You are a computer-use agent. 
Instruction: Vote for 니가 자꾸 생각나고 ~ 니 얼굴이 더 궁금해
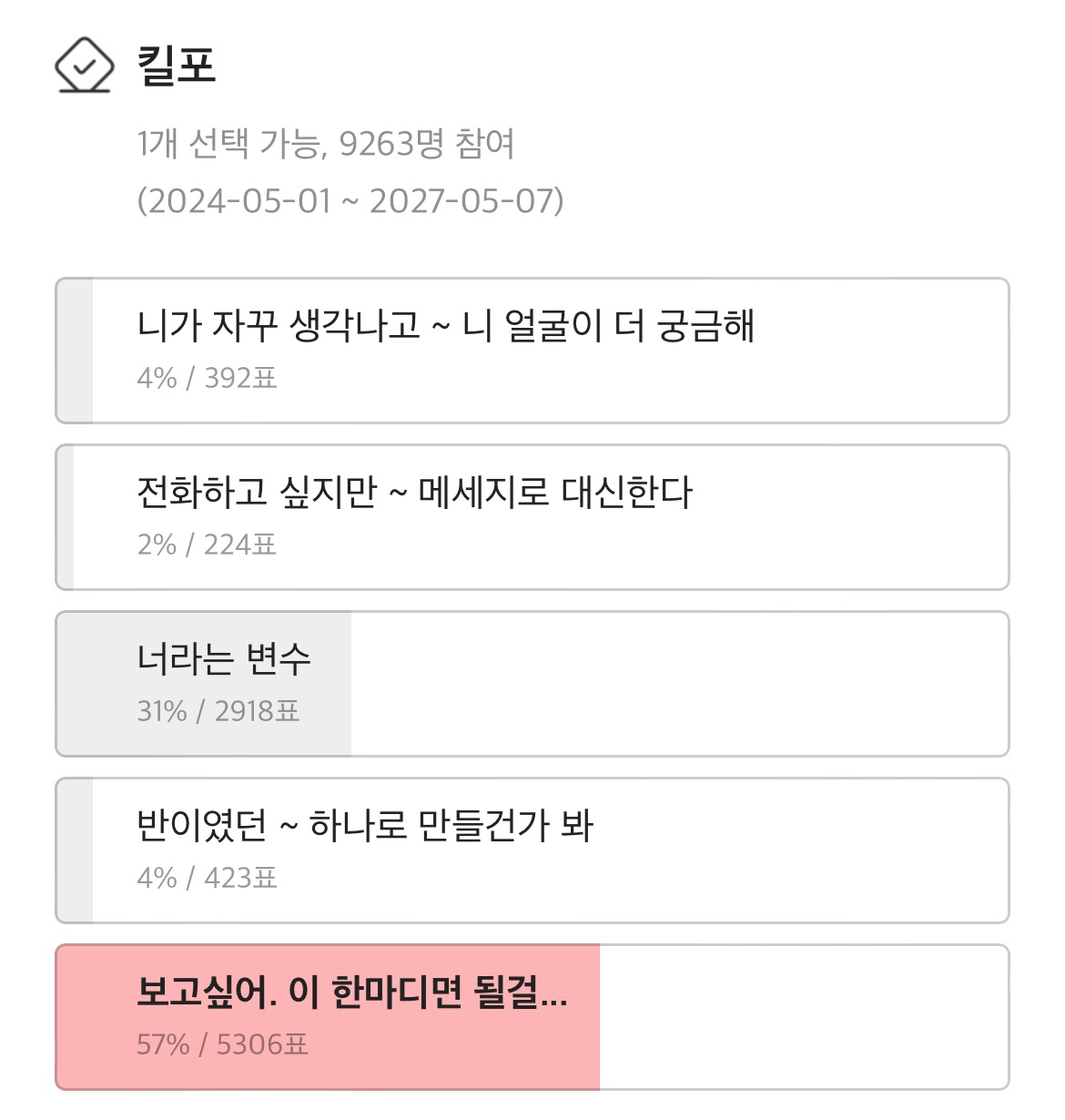[x=532, y=351]
